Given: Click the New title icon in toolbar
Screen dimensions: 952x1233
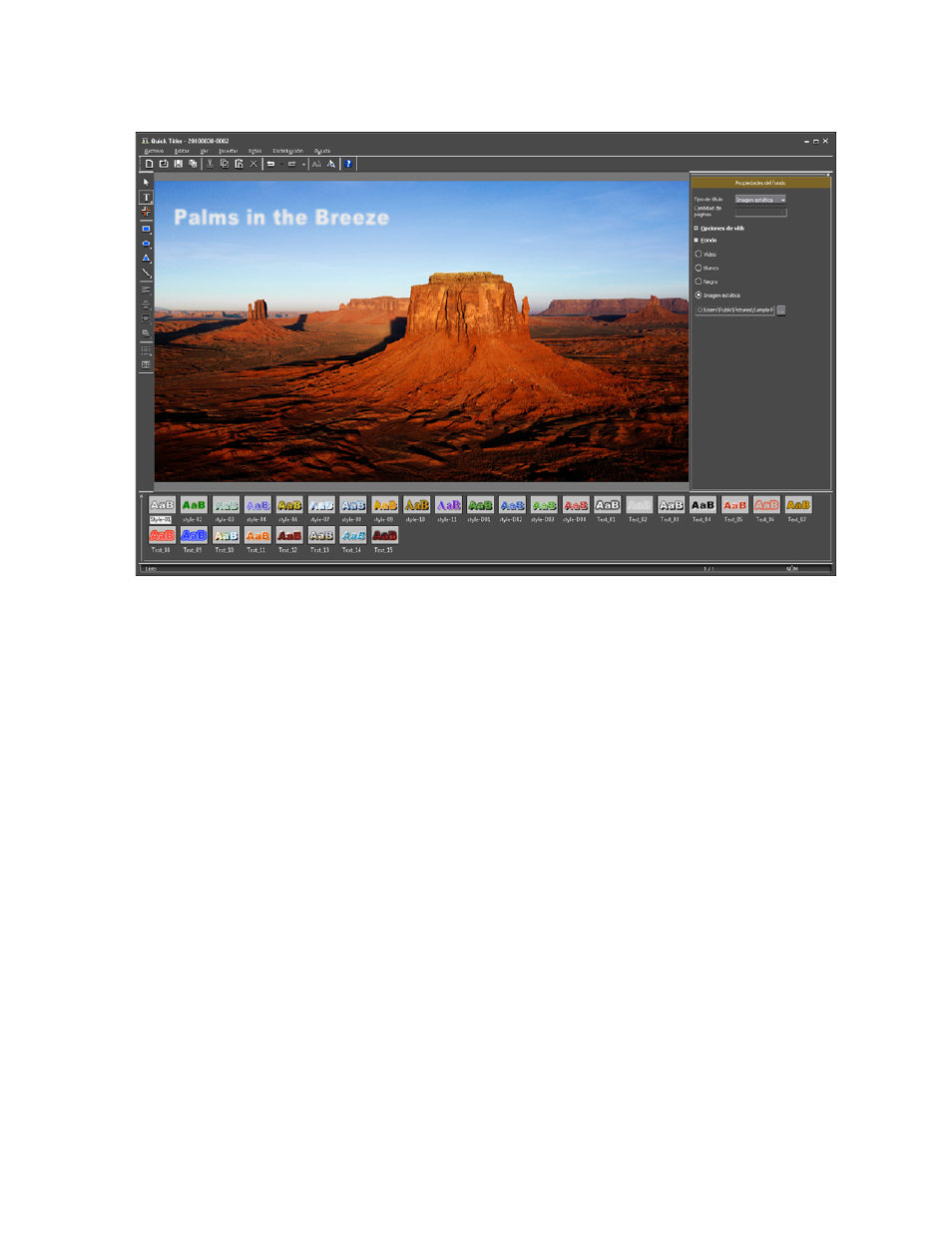Looking at the screenshot, I should [150, 164].
